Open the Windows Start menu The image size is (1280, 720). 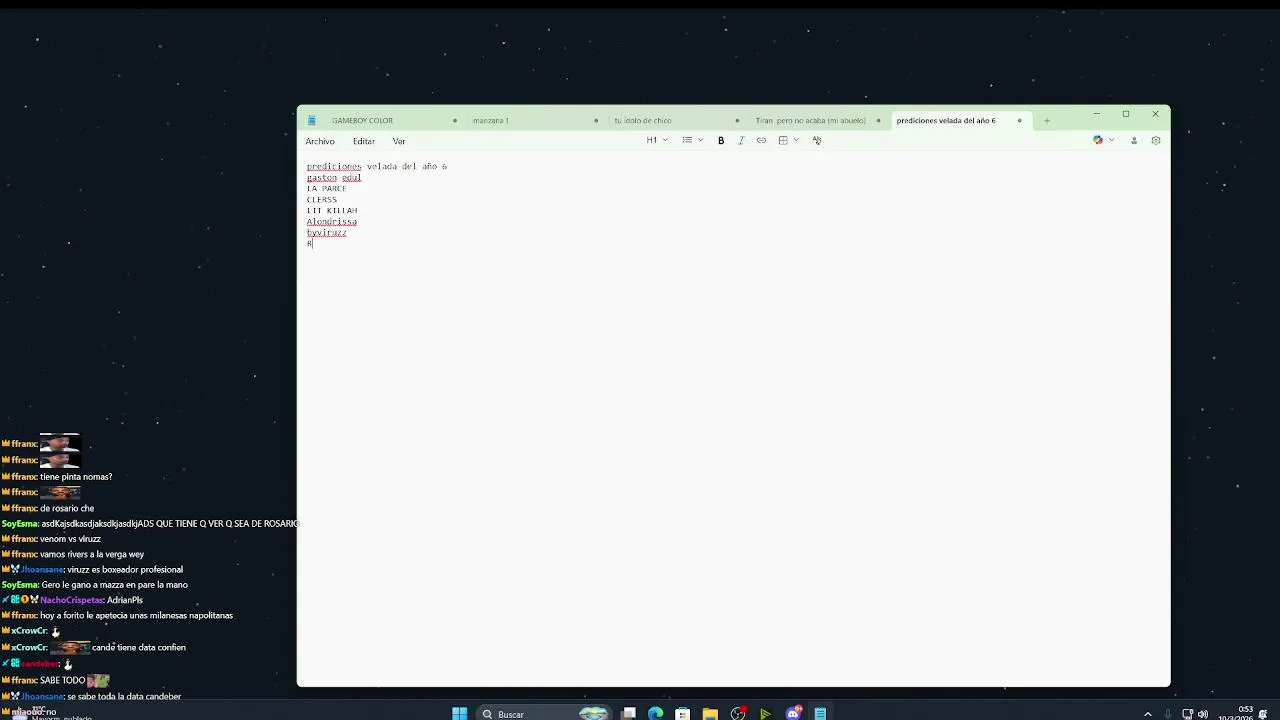point(459,714)
